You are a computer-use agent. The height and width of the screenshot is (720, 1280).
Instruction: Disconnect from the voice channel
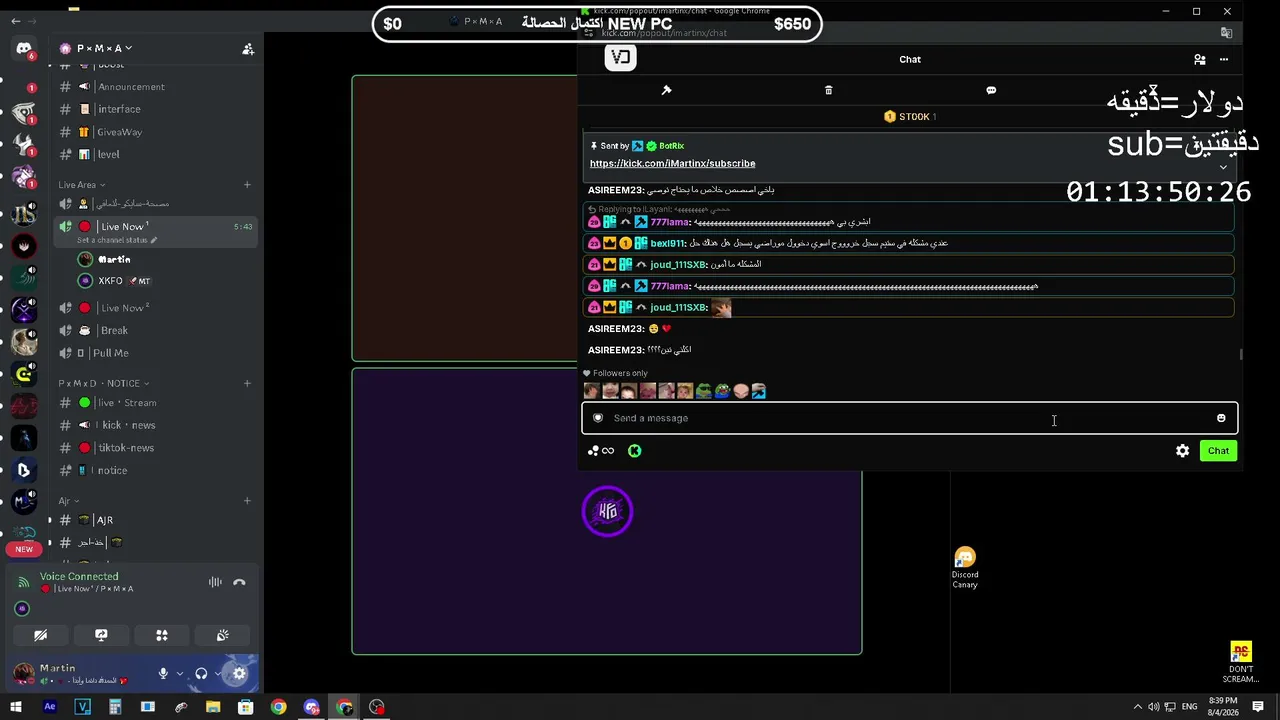[239, 582]
